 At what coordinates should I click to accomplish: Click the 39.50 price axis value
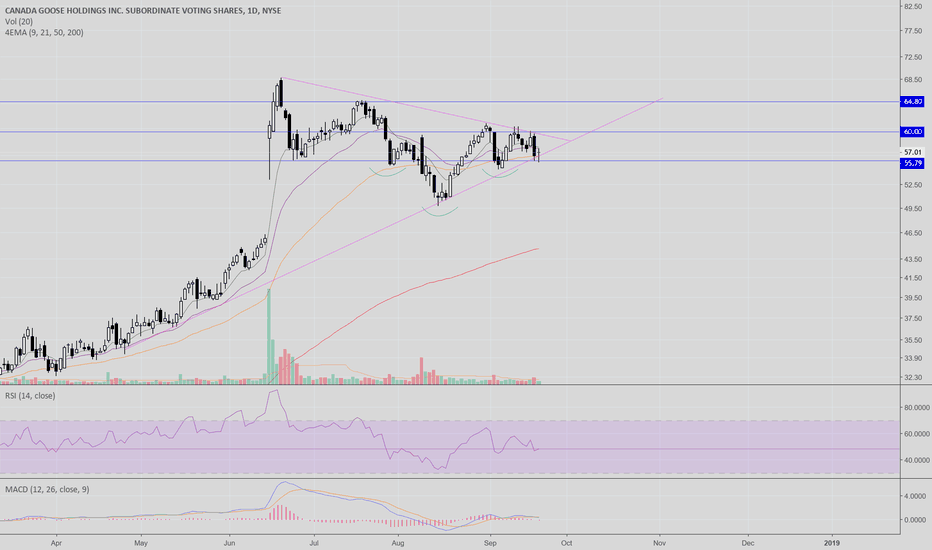912,298
